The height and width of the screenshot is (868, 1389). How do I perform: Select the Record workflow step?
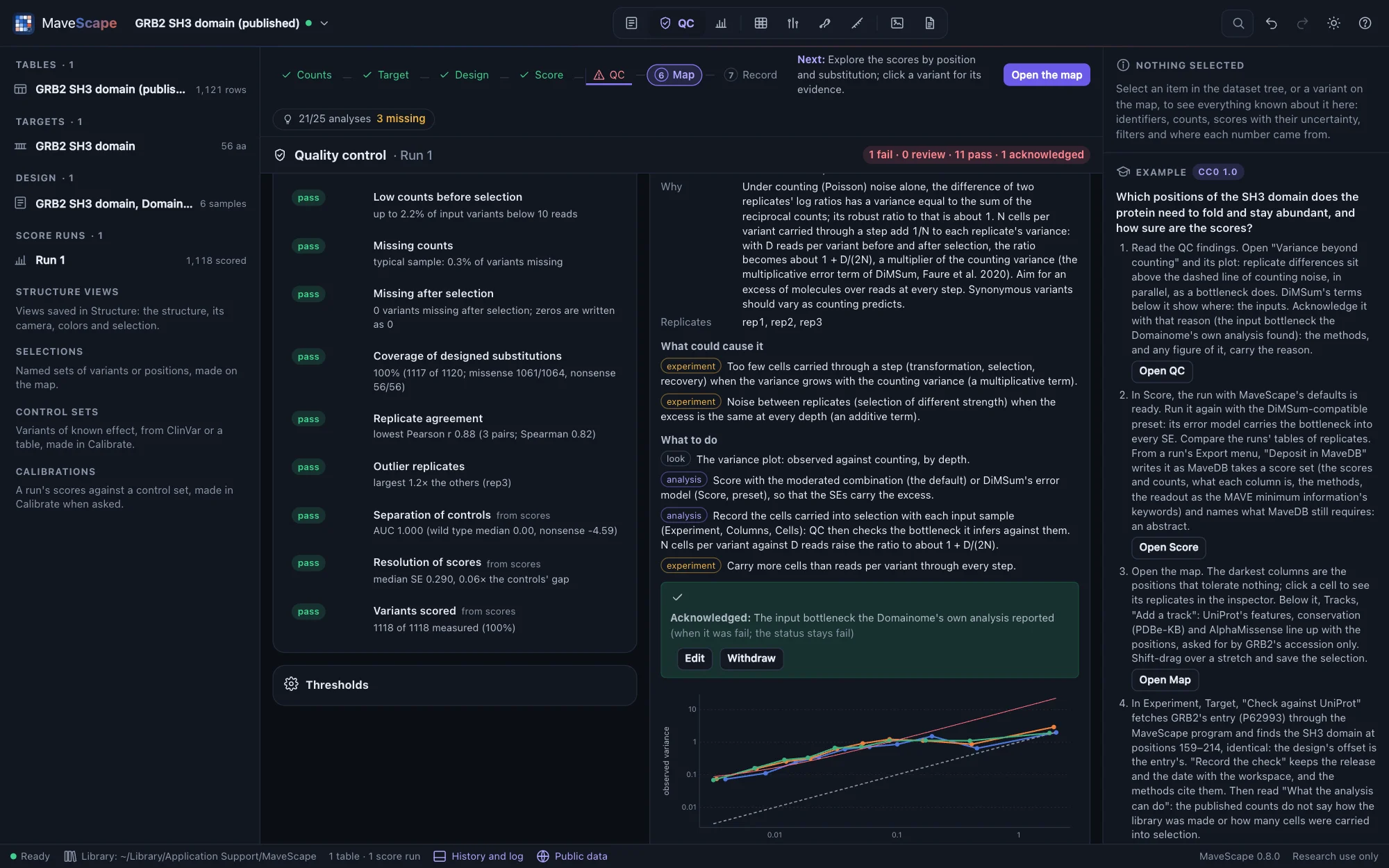pos(751,74)
